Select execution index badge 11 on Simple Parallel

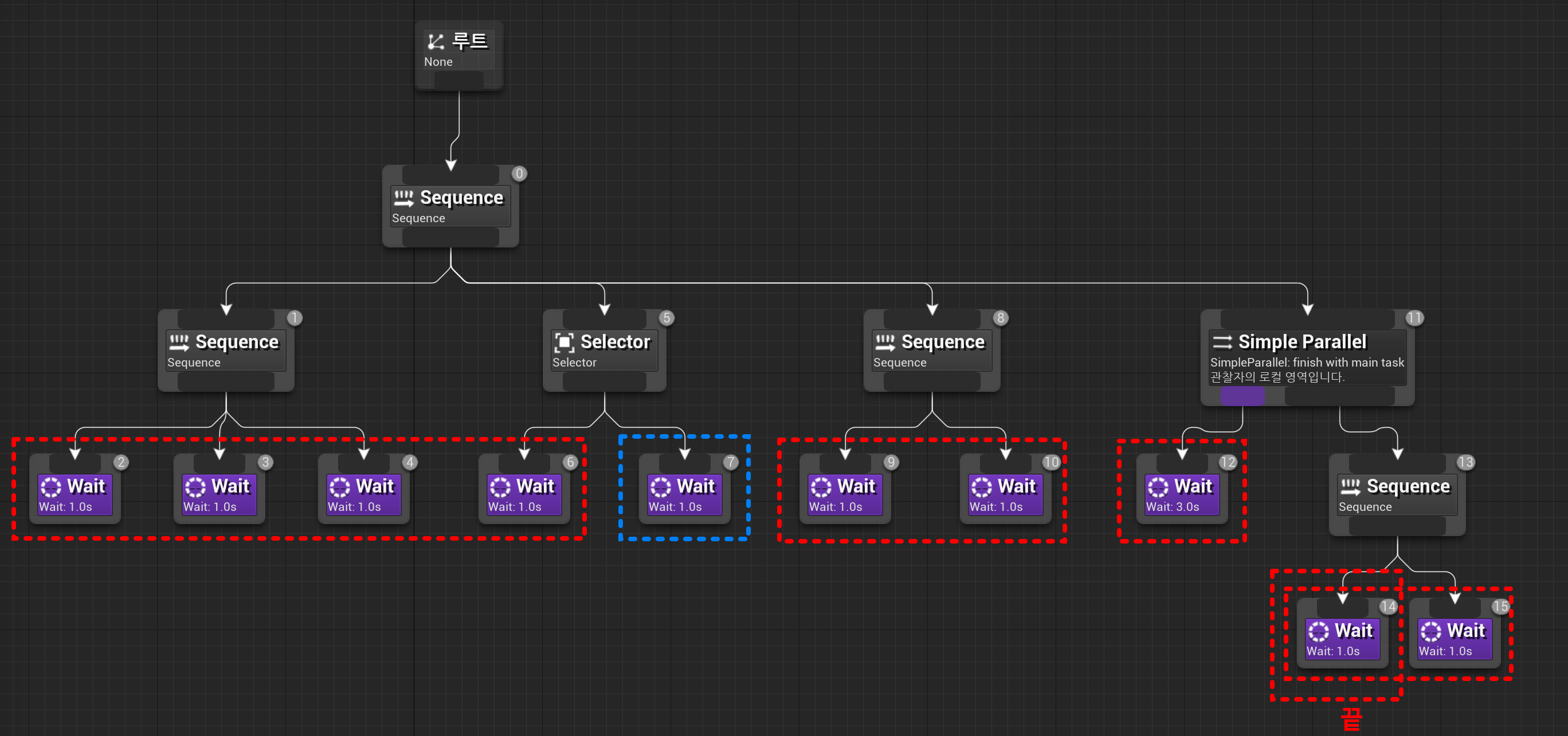[x=1414, y=318]
